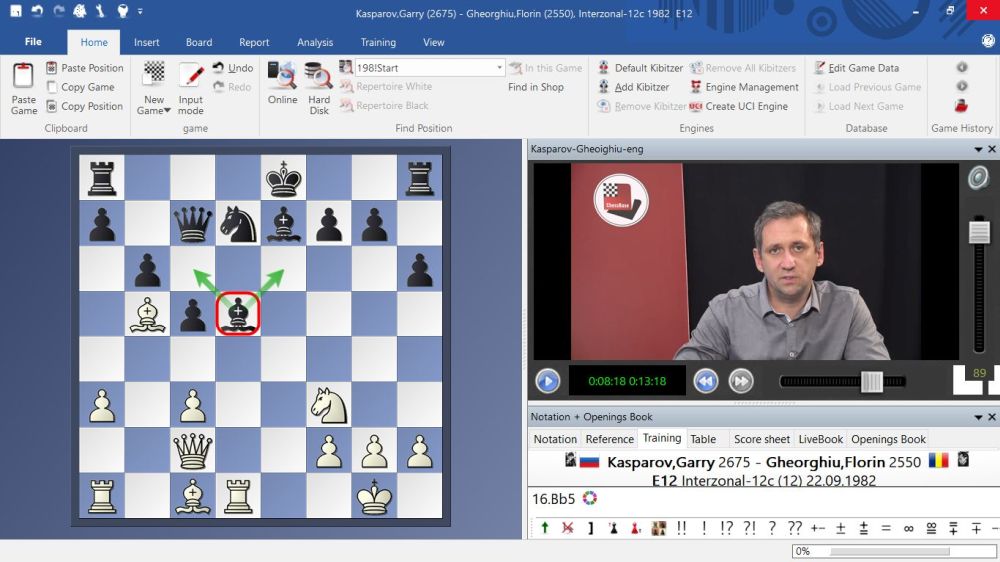Adjust the video playback position slider

click(x=871, y=381)
